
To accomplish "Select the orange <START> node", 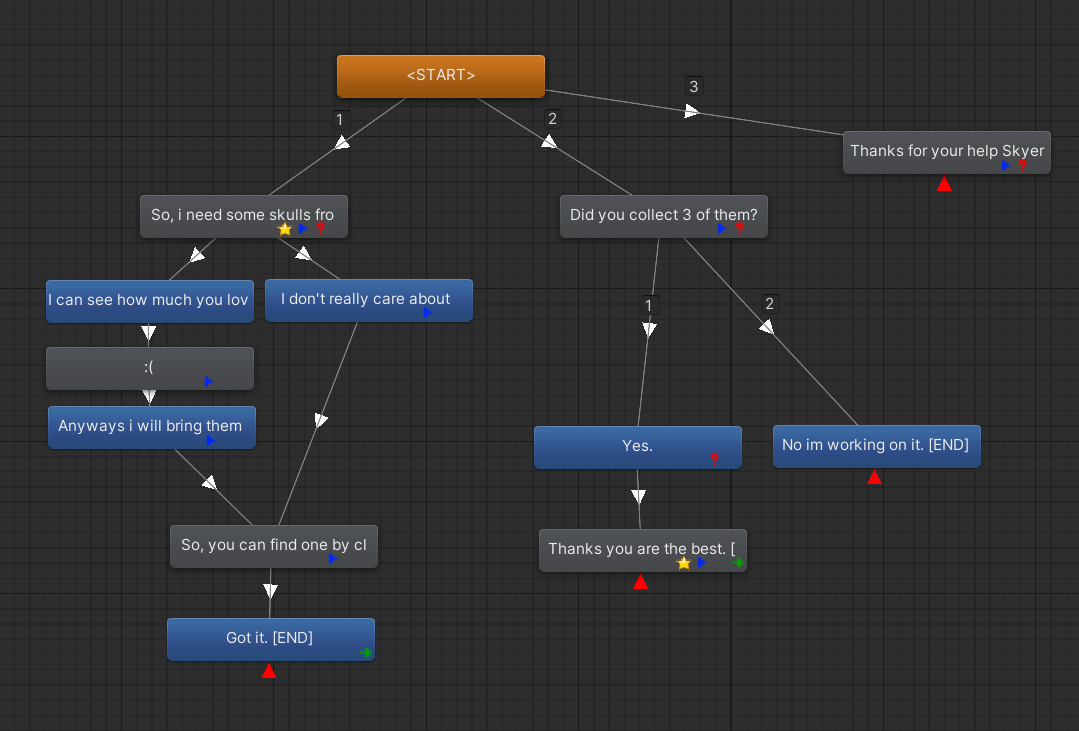I will coord(441,76).
